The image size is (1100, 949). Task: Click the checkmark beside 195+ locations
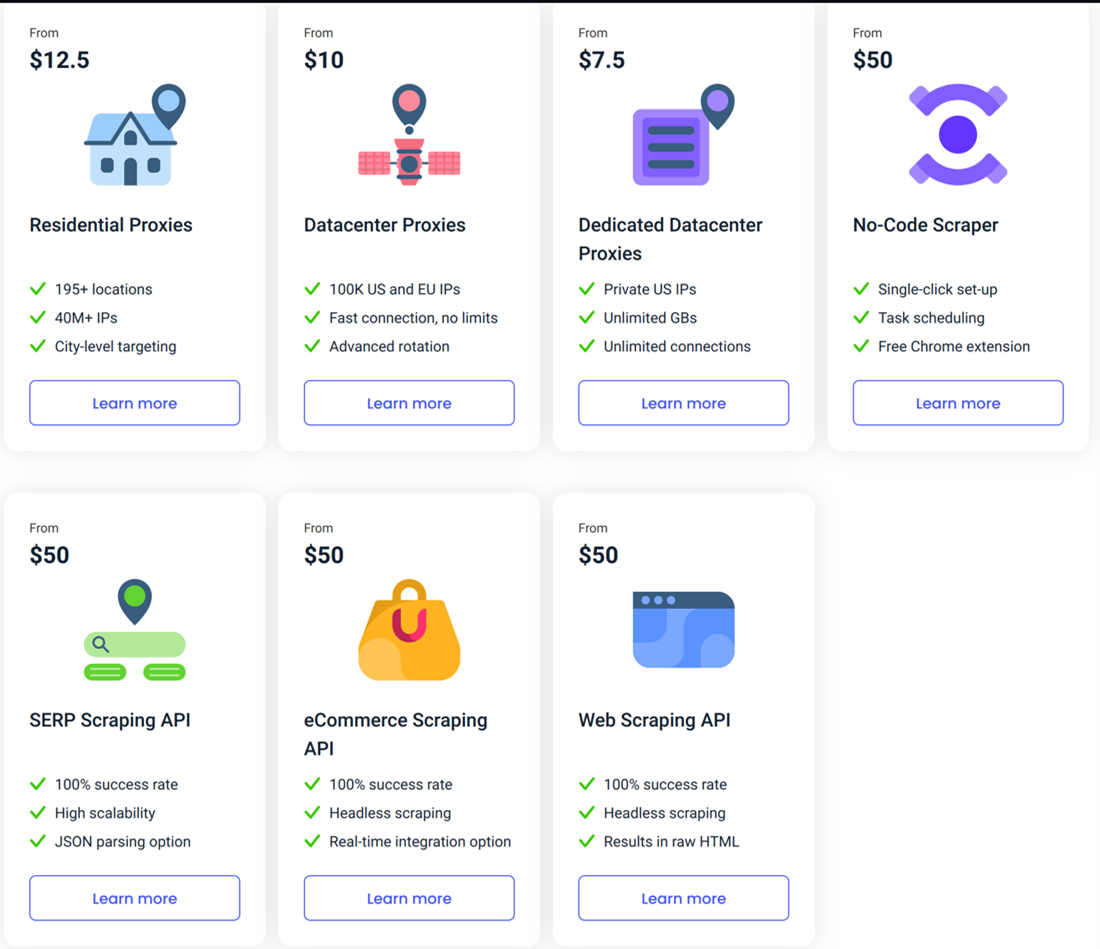click(x=38, y=289)
